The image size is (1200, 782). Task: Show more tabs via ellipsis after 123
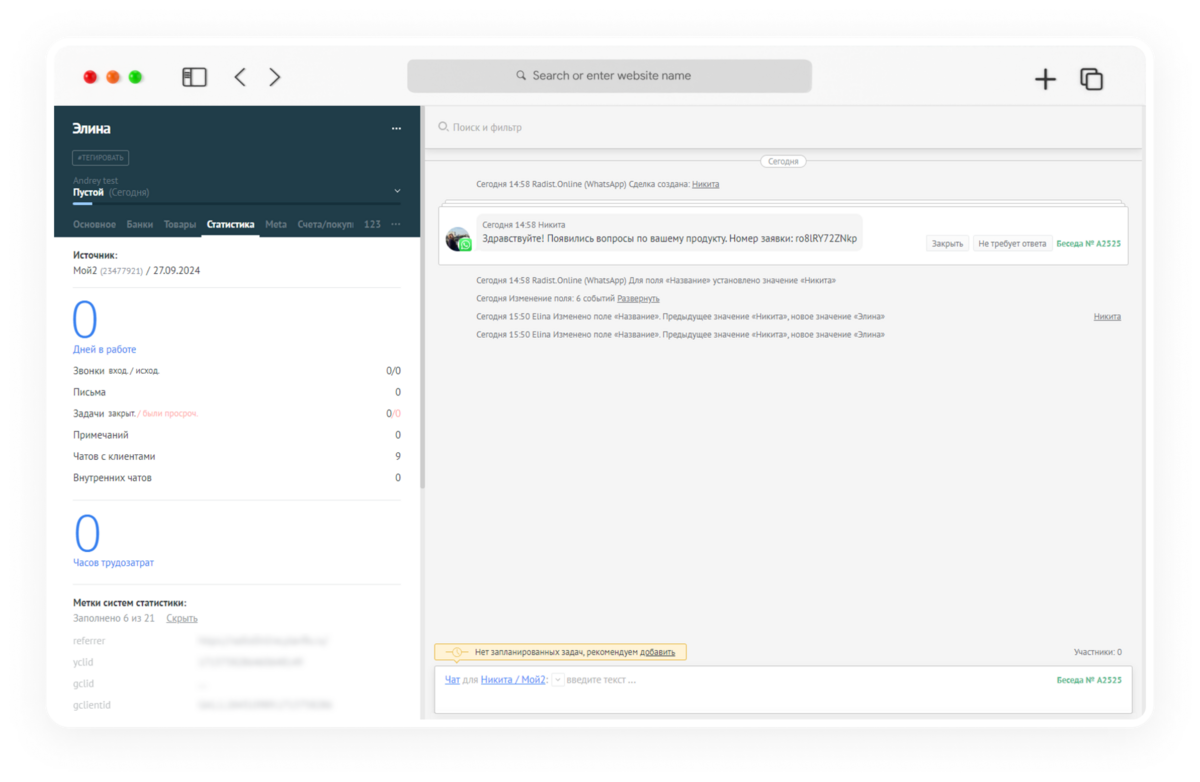[396, 224]
